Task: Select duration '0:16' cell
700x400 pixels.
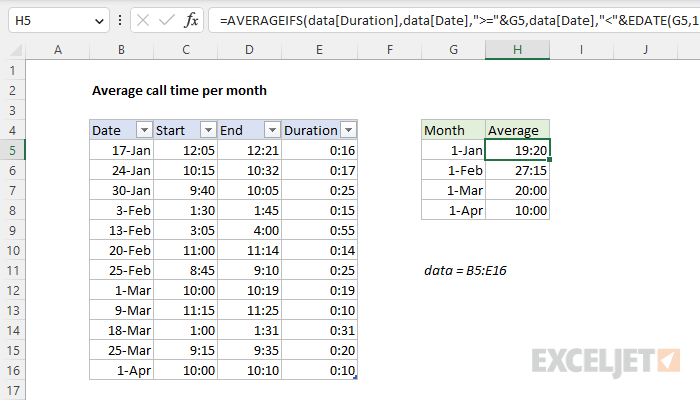Action: click(320, 150)
